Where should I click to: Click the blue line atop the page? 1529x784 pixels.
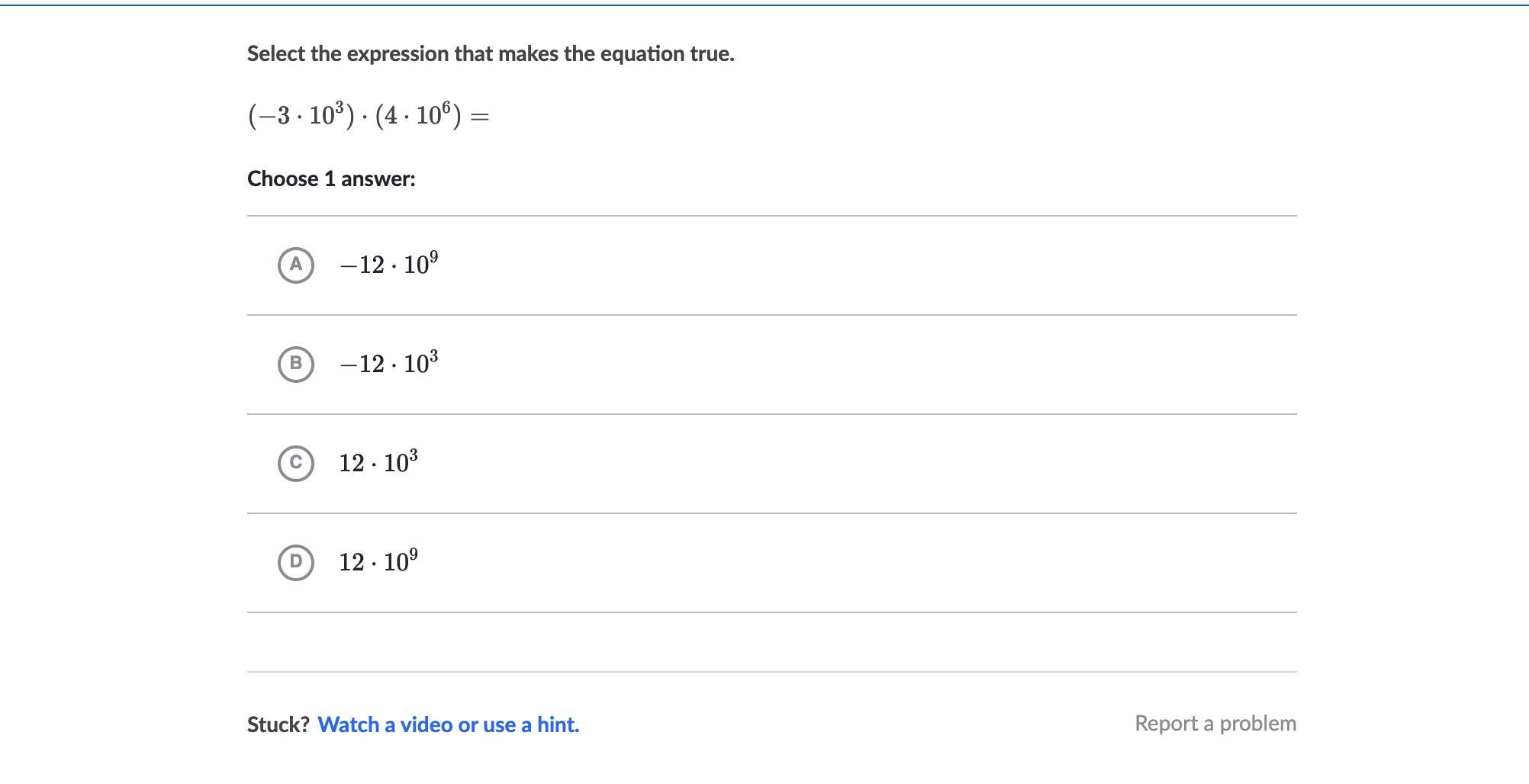[x=764, y=5]
